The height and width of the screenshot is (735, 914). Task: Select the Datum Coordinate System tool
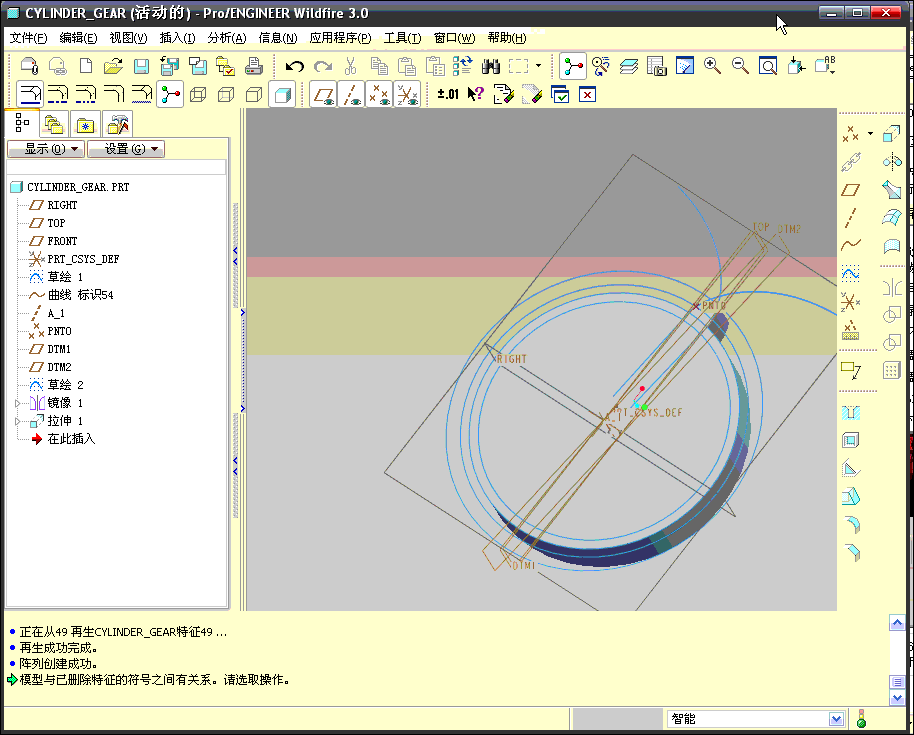[850, 302]
